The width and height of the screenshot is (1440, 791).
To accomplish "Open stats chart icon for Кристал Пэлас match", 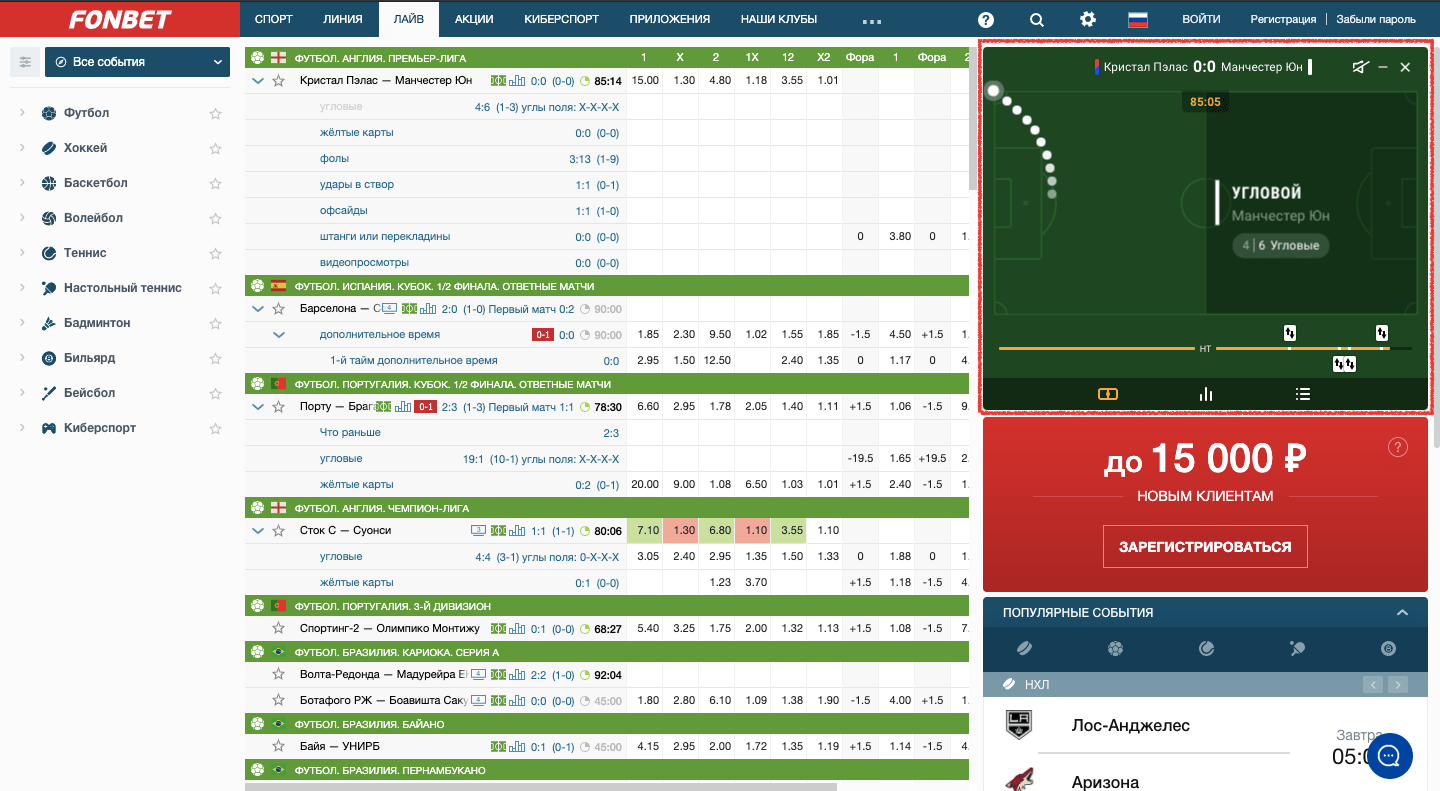I will (517, 81).
